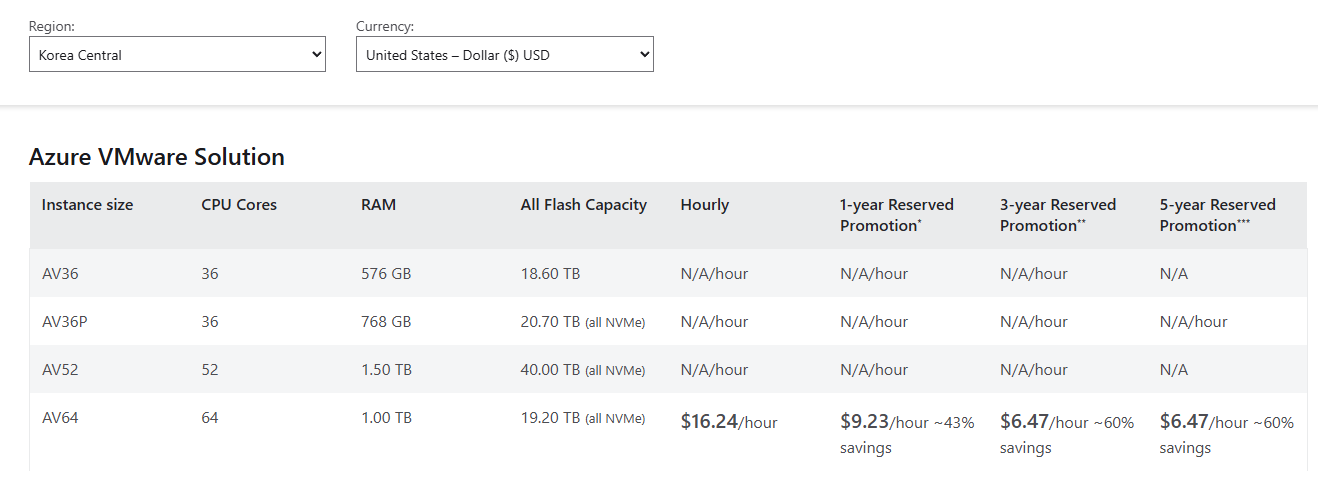Click the 3-year Reserved Promotion header
1318x487 pixels.
[x=1057, y=215]
